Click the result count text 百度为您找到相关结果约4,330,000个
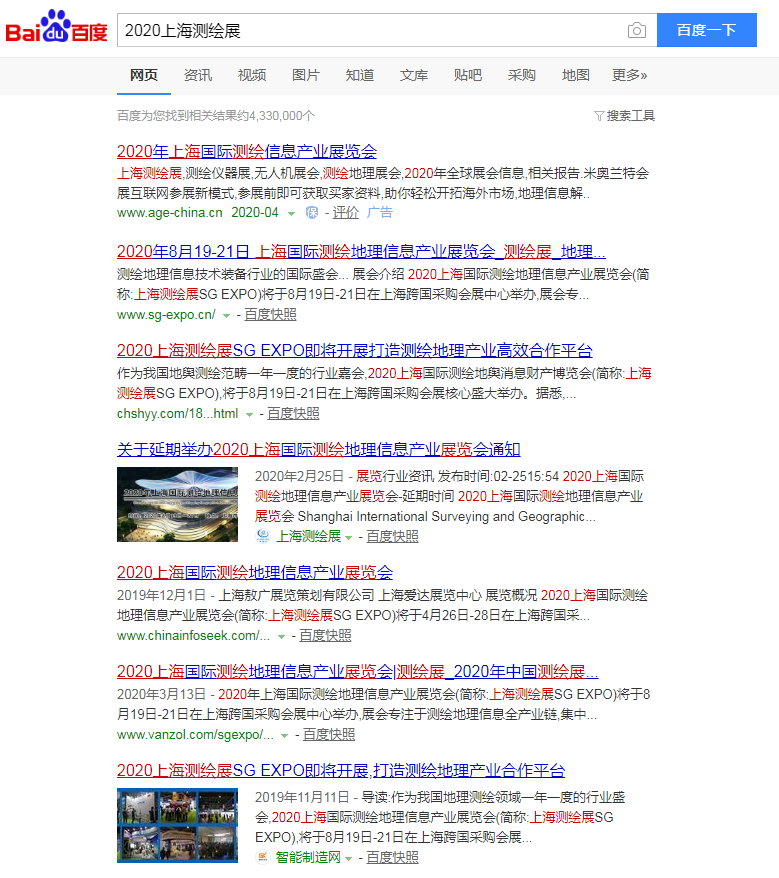This screenshot has height=878, width=779. pos(216,116)
